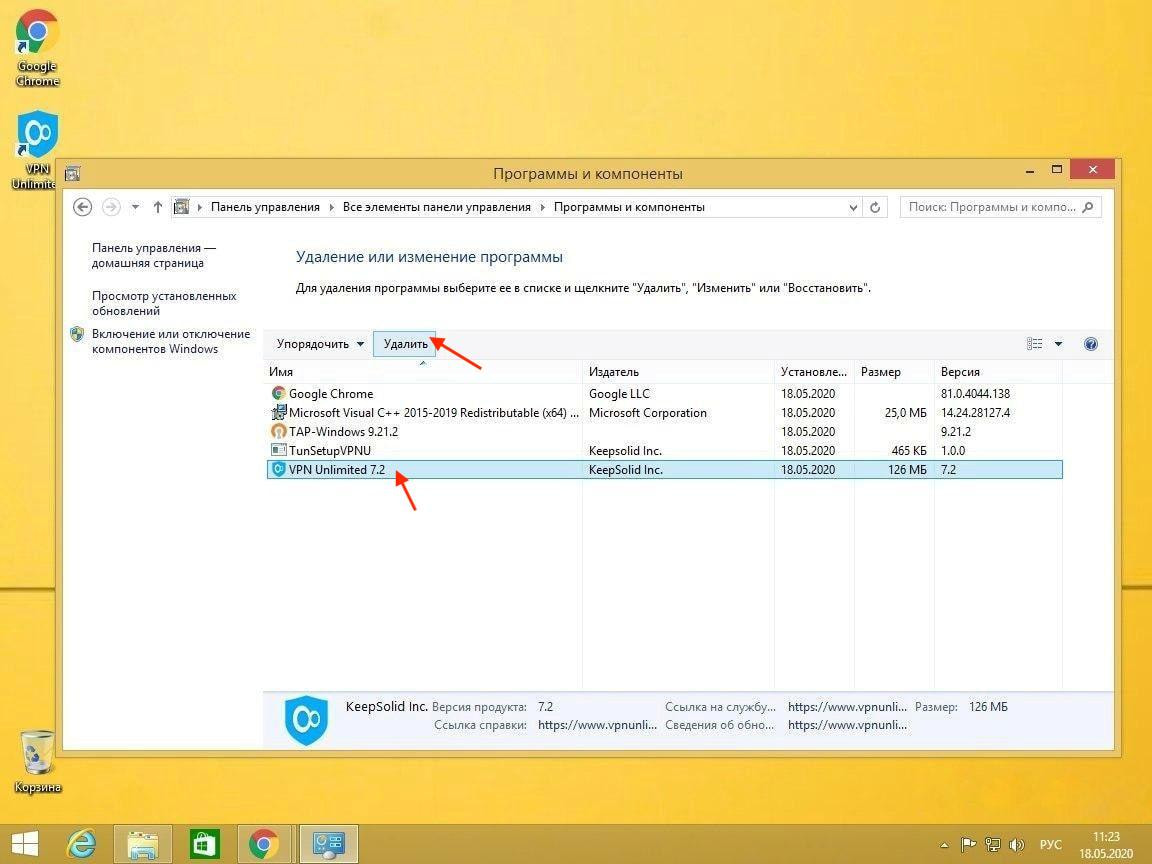Viewport: 1152px width, 864px height.
Task: Select the TAP-Windows 9.21.2 entry
Action: pyautogui.click(x=343, y=432)
